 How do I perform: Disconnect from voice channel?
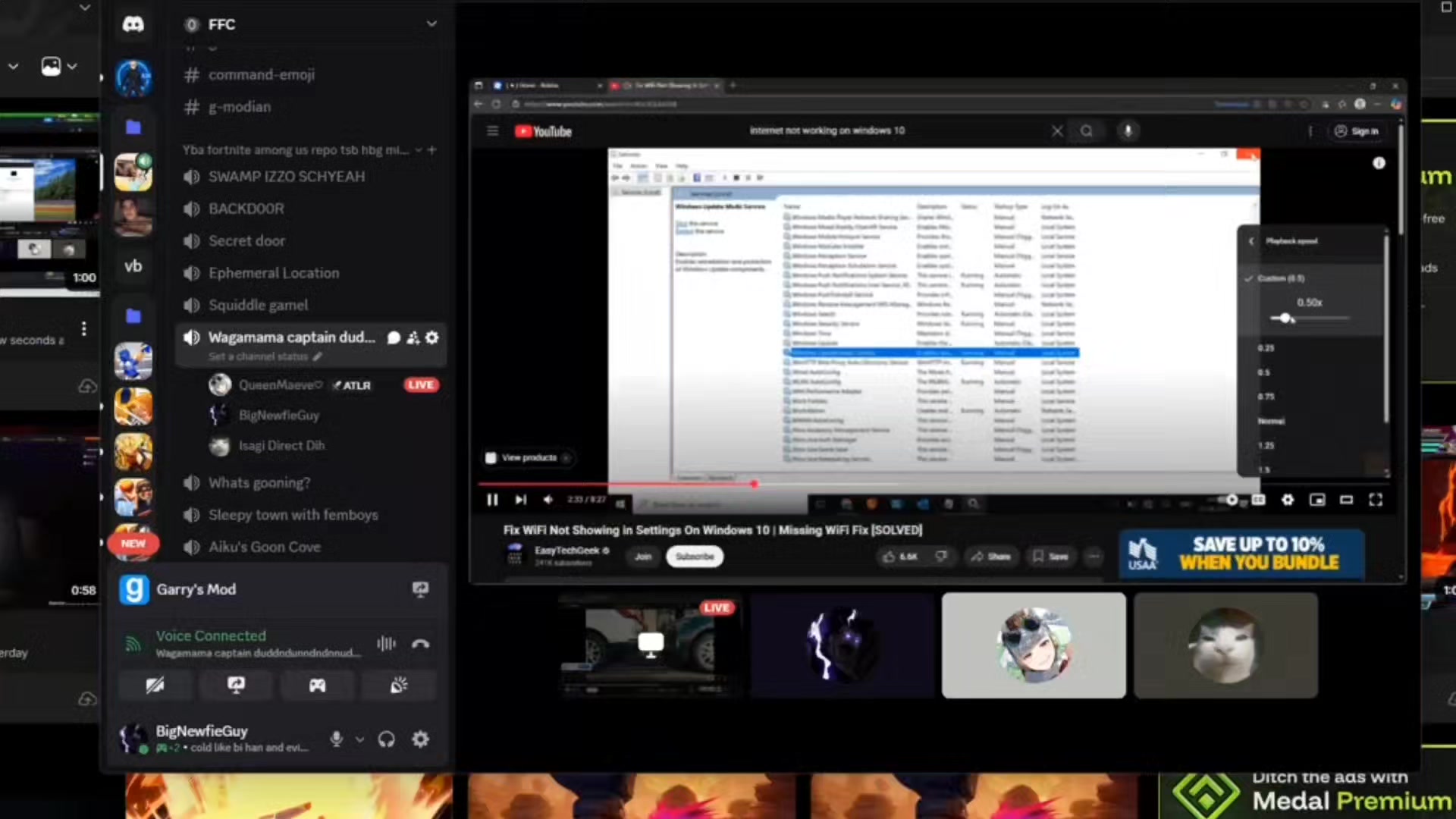click(x=420, y=644)
